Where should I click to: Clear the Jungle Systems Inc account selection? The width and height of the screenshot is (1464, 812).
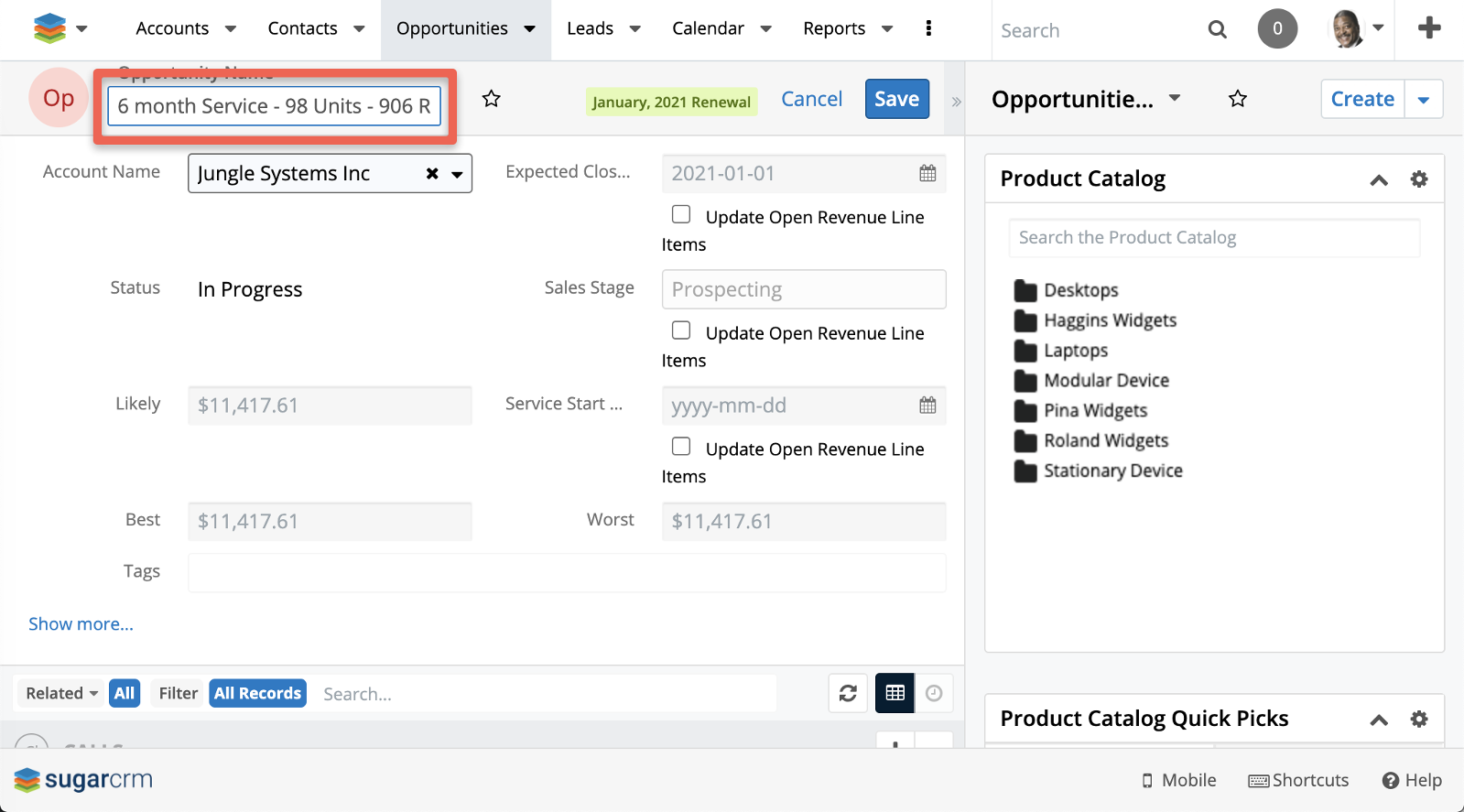click(432, 174)
